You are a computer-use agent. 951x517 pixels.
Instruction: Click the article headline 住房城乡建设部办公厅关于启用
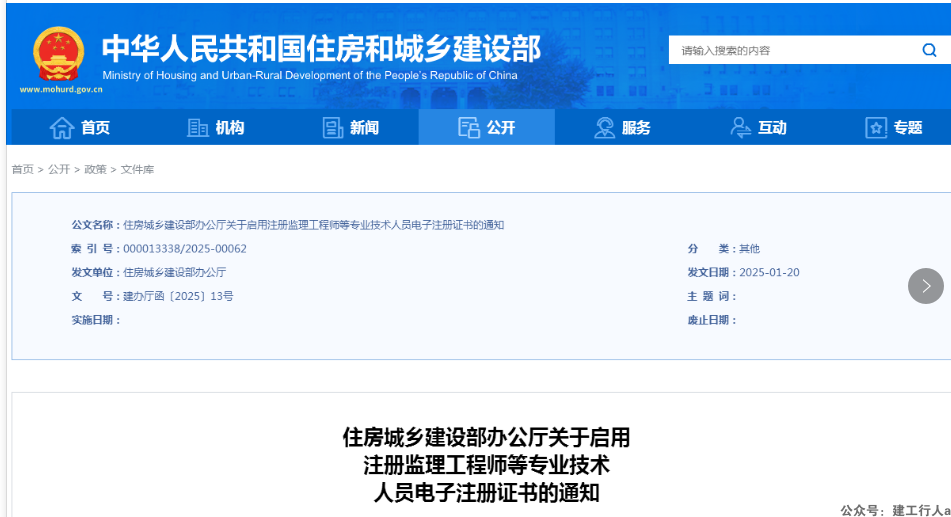486,437
